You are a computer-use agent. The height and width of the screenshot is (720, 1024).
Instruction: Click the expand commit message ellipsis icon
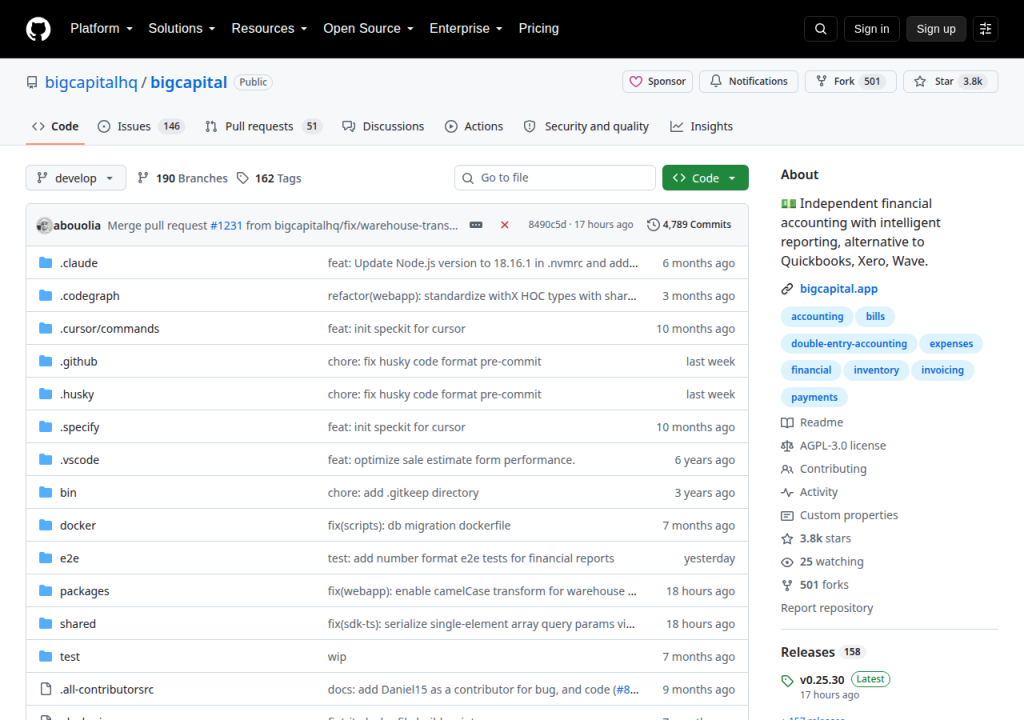[x=476, y=225]
